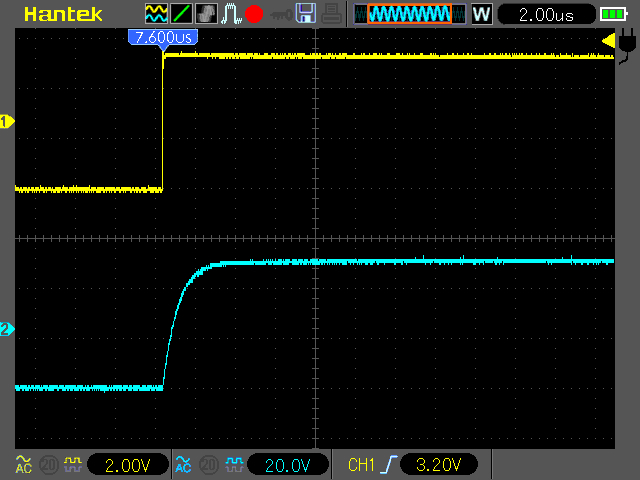Click the red record circle

tap(254, 14)
